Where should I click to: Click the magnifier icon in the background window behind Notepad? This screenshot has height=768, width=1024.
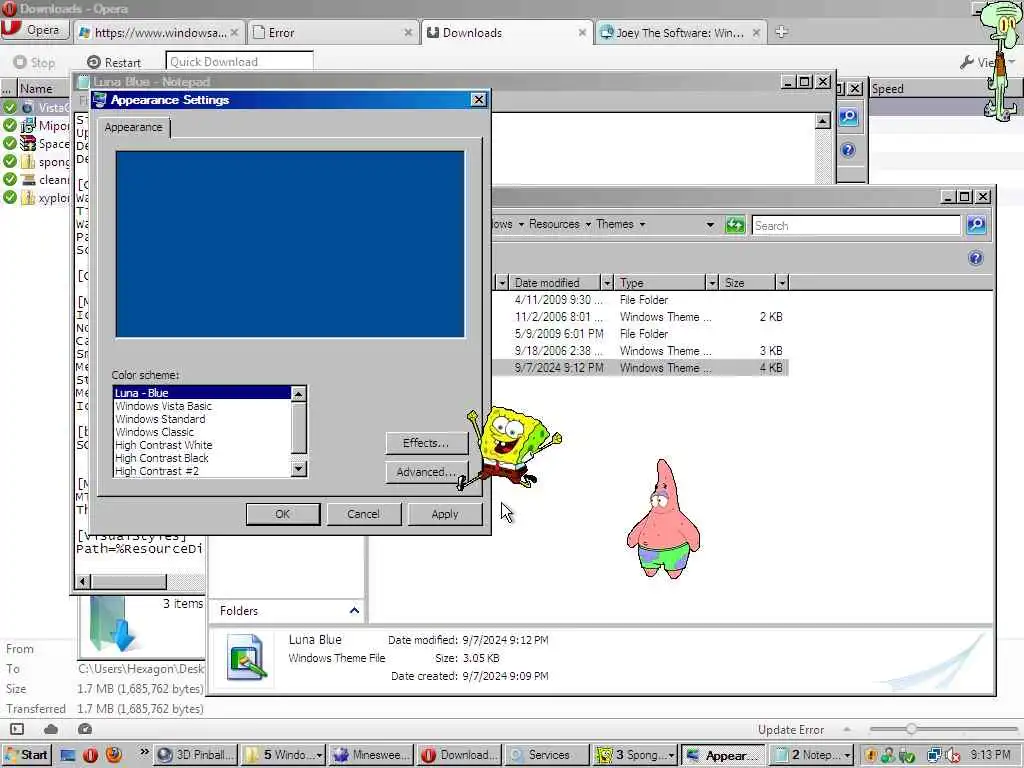pos(848,117)
